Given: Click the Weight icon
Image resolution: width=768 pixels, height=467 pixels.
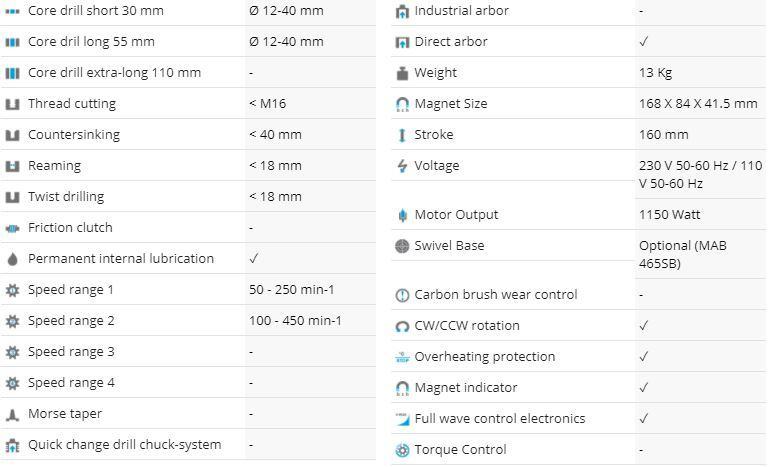Looking at the screenshot, I should tap(402, 73).
